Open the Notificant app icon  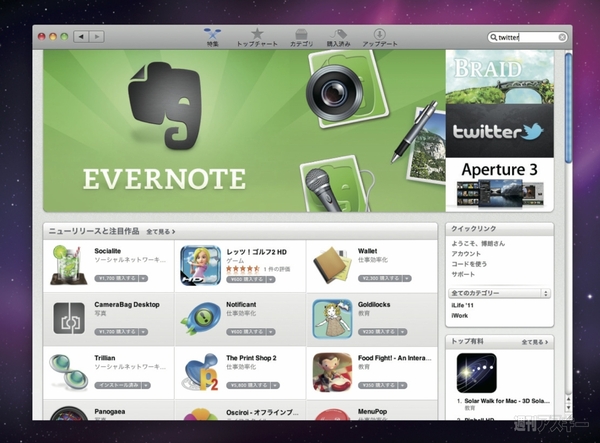point(201,318)
